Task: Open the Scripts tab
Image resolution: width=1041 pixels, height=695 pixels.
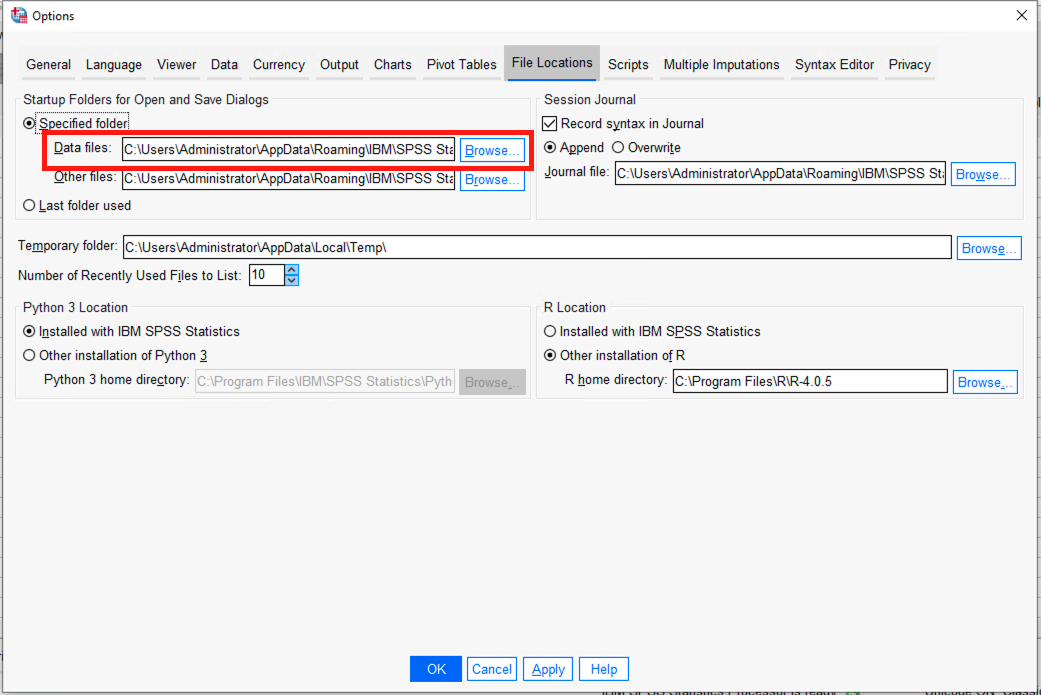Action: pyautogui.click(x=628, y=64)
